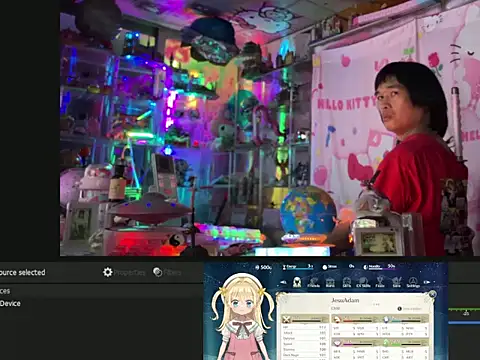Close the JesuAdam status card

coord(432,294)
